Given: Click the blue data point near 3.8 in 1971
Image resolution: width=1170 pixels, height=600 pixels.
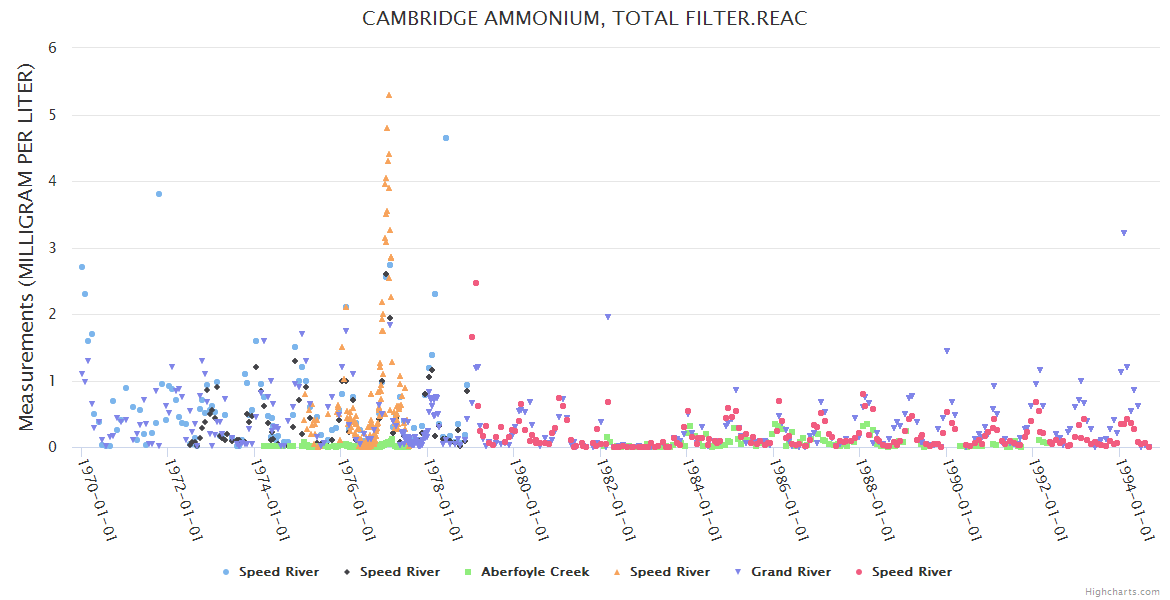Looking at the screenshot, I should pyautogui.click(x=159, y=194).
